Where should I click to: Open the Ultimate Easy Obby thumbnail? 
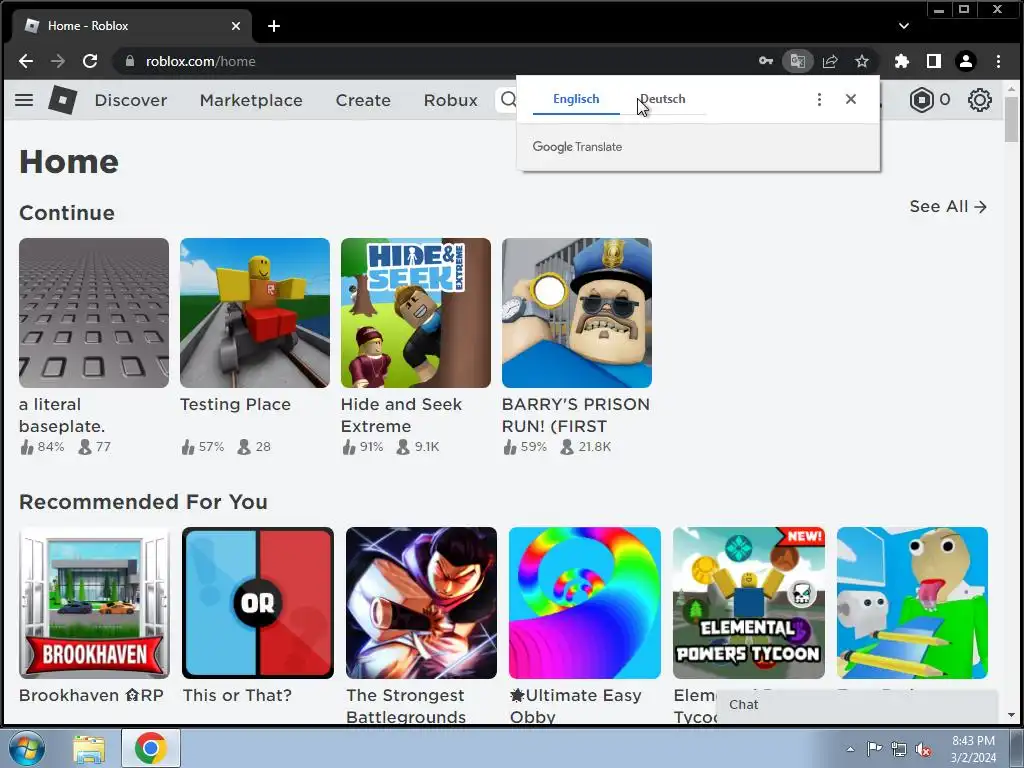click(x=585, y=603)
